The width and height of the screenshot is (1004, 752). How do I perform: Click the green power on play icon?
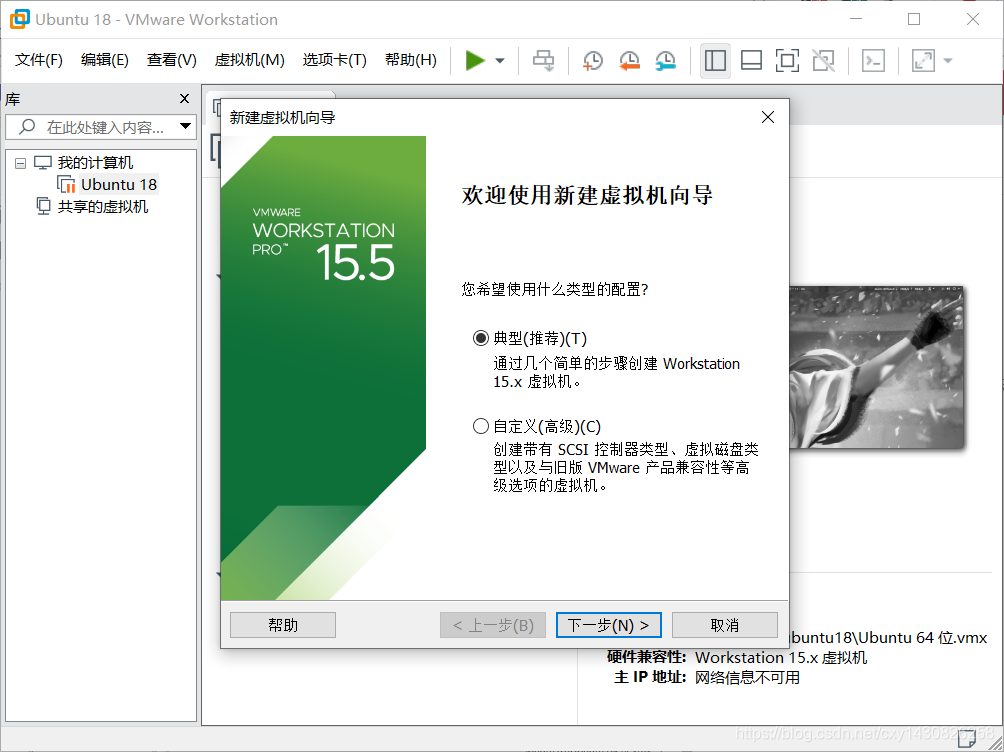(x=474, y=61)
